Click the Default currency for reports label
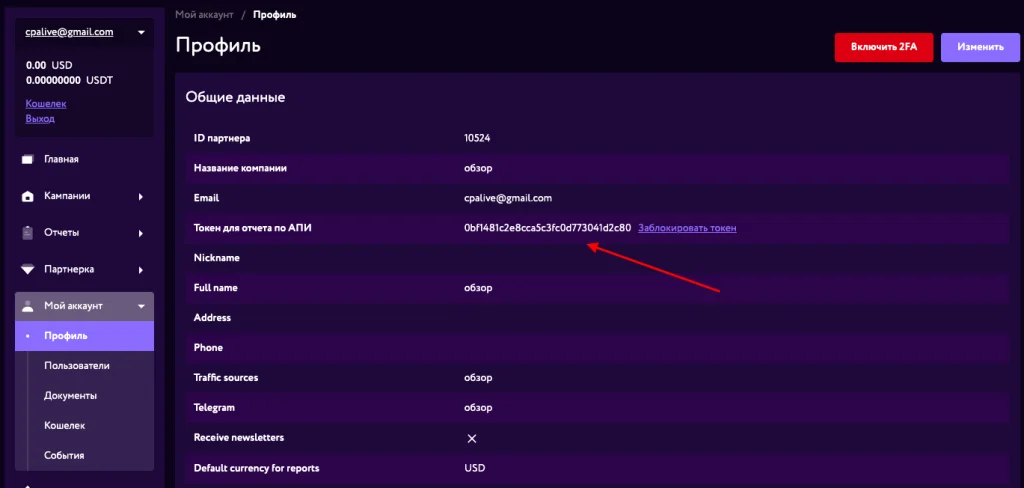The height and width of the screenshot is (488, 1024). pos(257,468)
